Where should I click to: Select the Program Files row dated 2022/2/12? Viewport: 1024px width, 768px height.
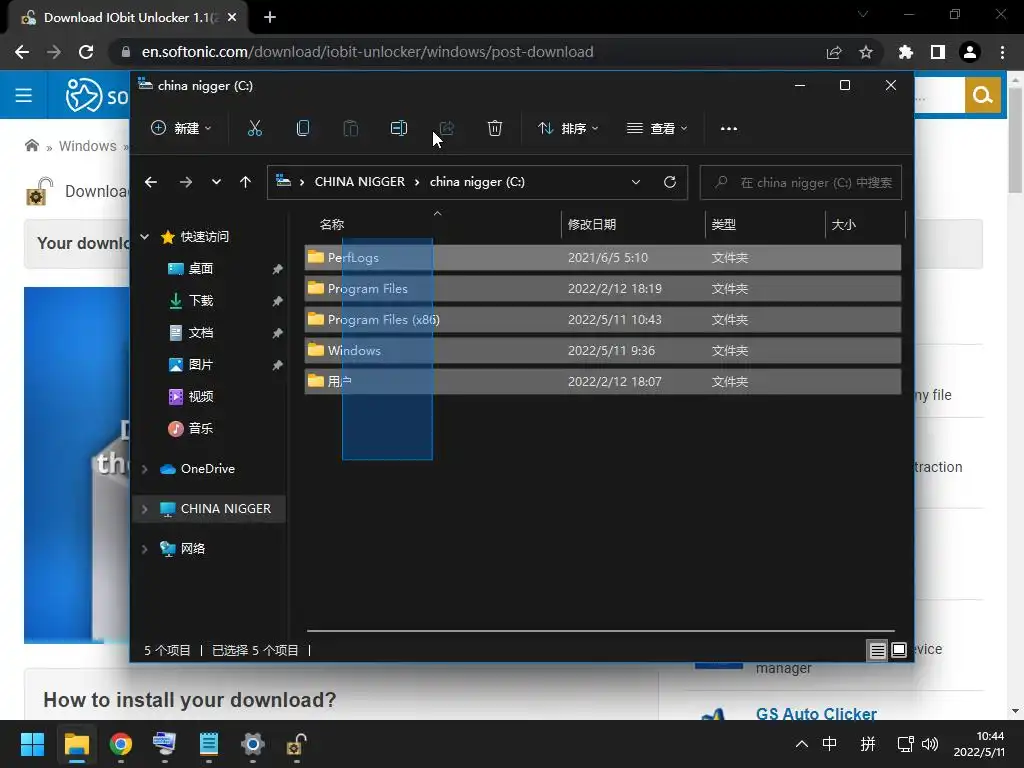tap(603, 289)
